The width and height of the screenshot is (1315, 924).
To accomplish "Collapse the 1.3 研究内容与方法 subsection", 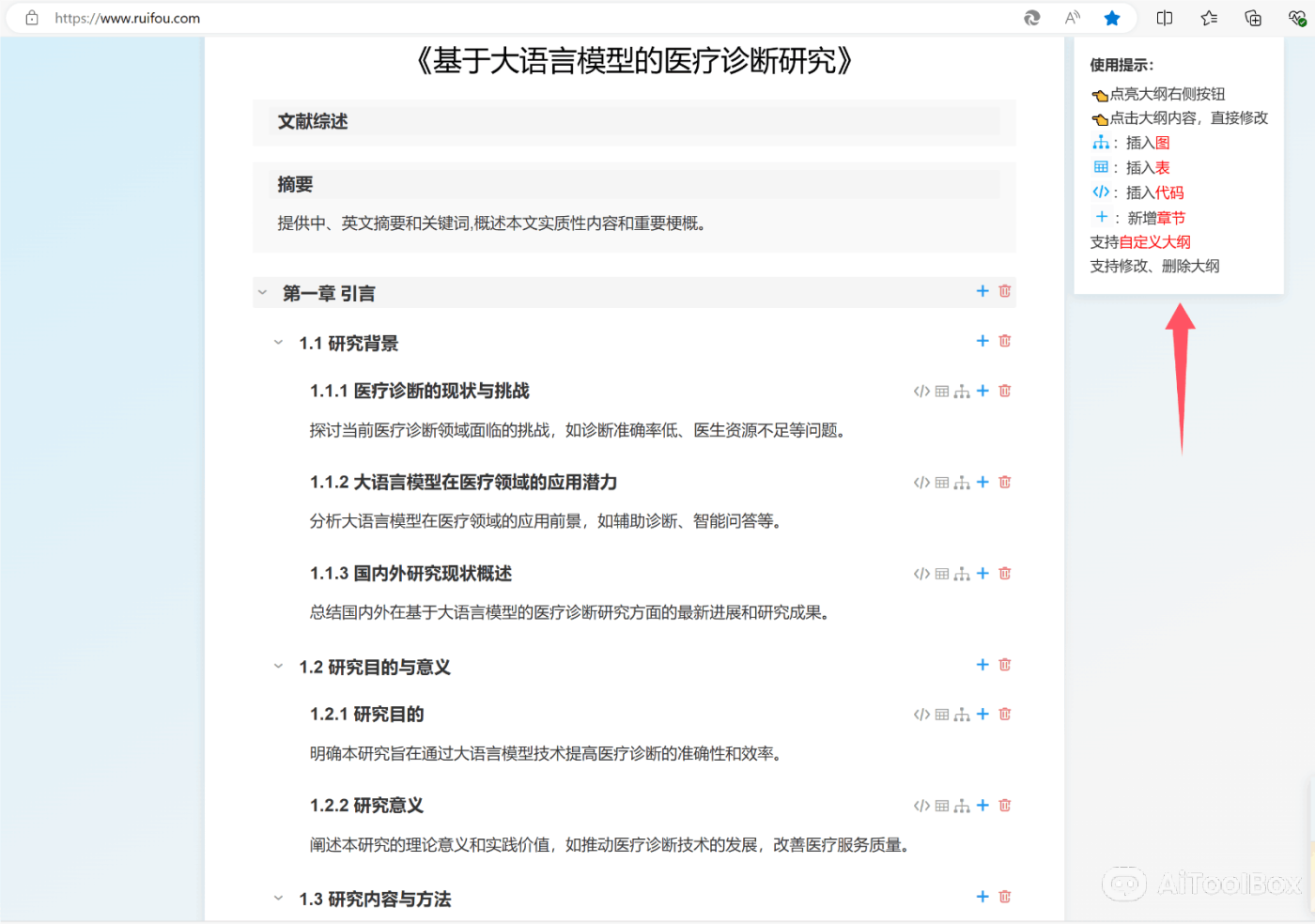I will click(x=278, y=899).
